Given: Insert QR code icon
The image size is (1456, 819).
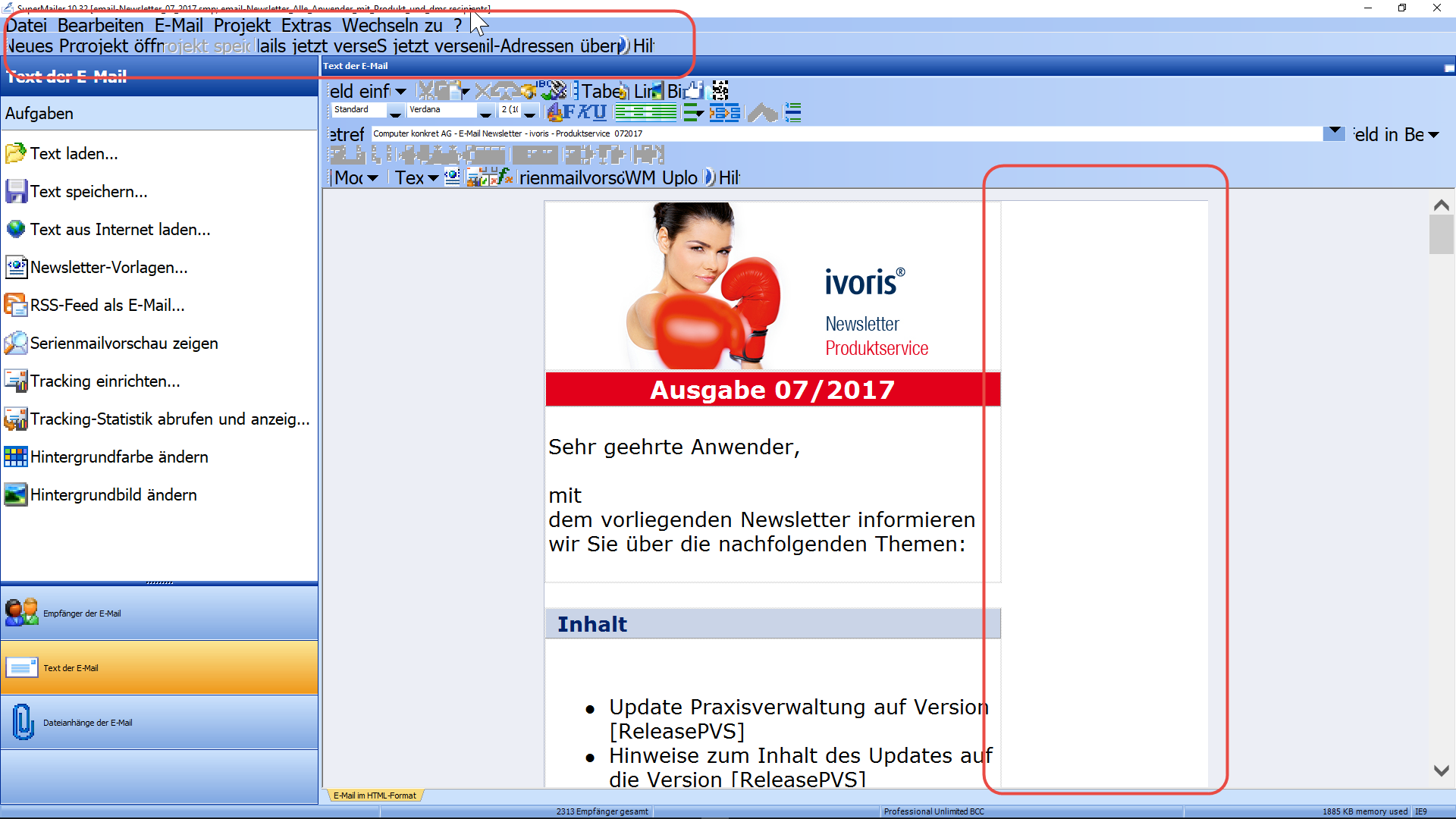Looking at the screenshot, I should click(720, 91).
